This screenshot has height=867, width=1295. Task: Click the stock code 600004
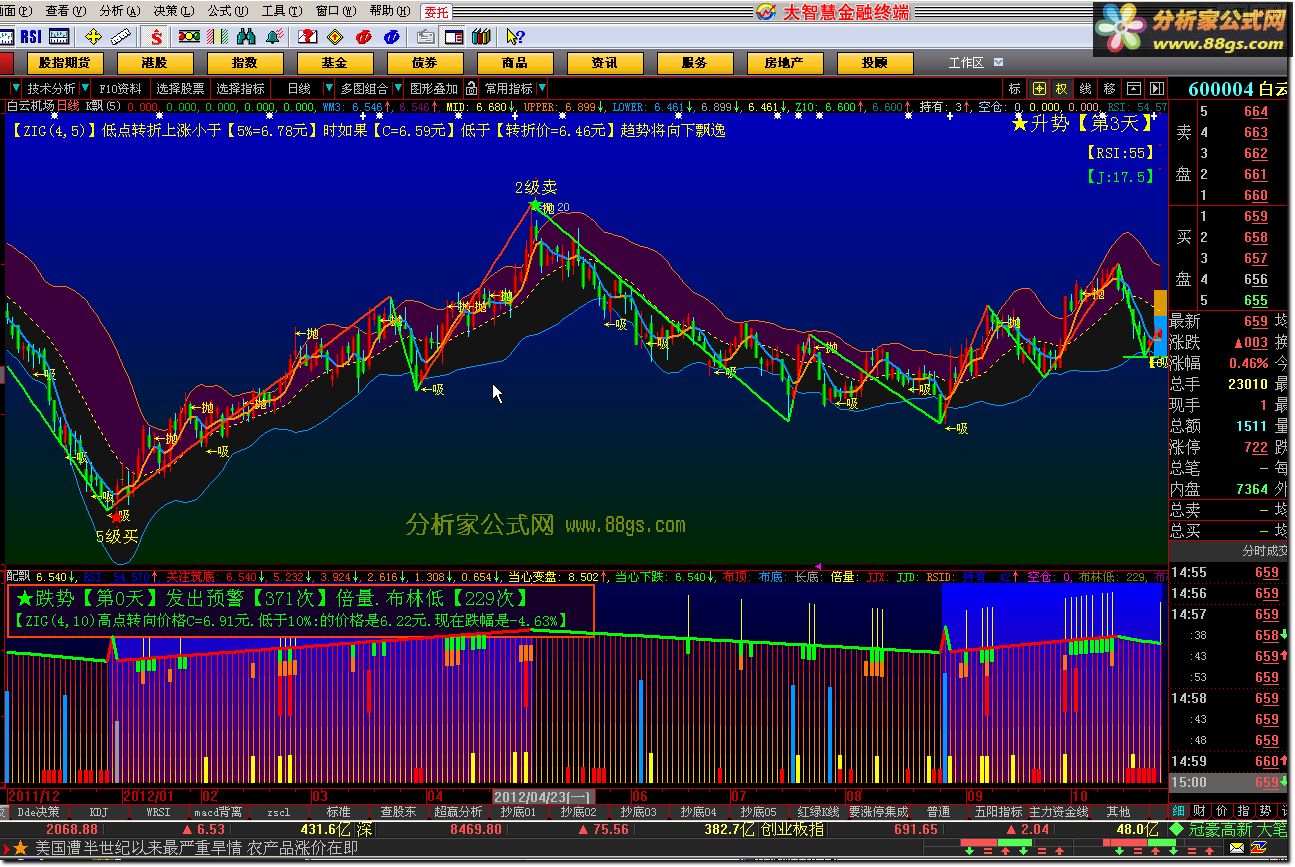[1220, 90]
